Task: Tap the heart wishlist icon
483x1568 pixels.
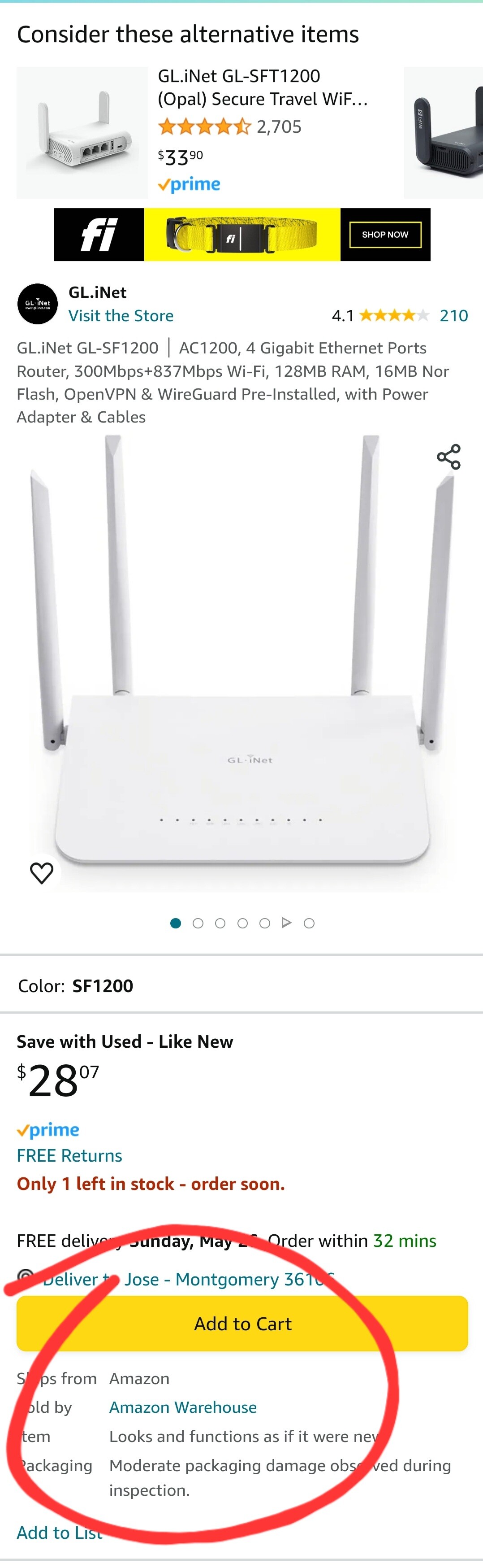Action: click(41, 873)
